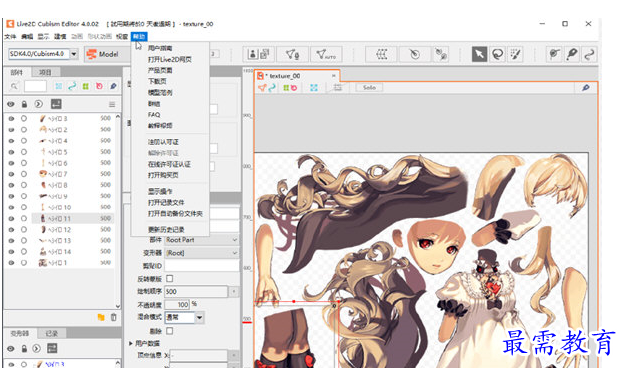Select the arrow selection tool
This screenshot has width=624, height=374.
(x=479, y=54)
